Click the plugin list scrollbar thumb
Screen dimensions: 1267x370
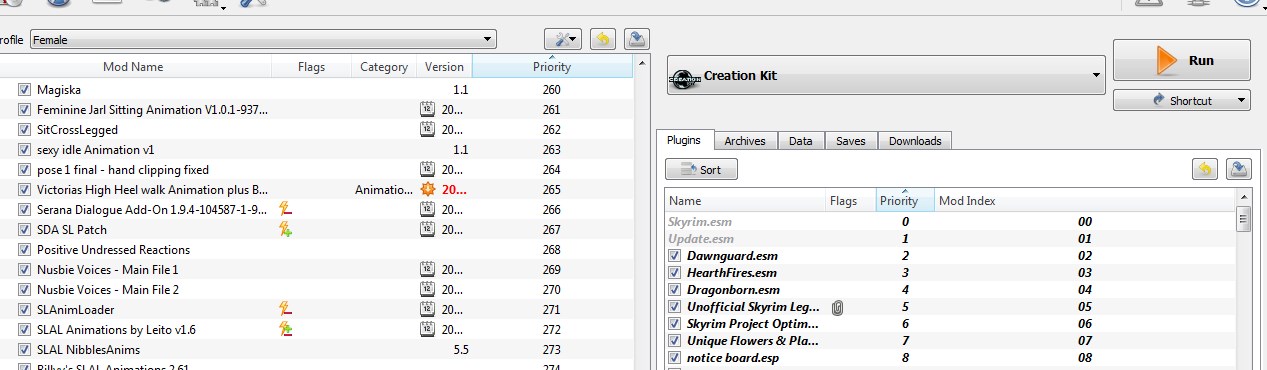[x=1244, y=219]
